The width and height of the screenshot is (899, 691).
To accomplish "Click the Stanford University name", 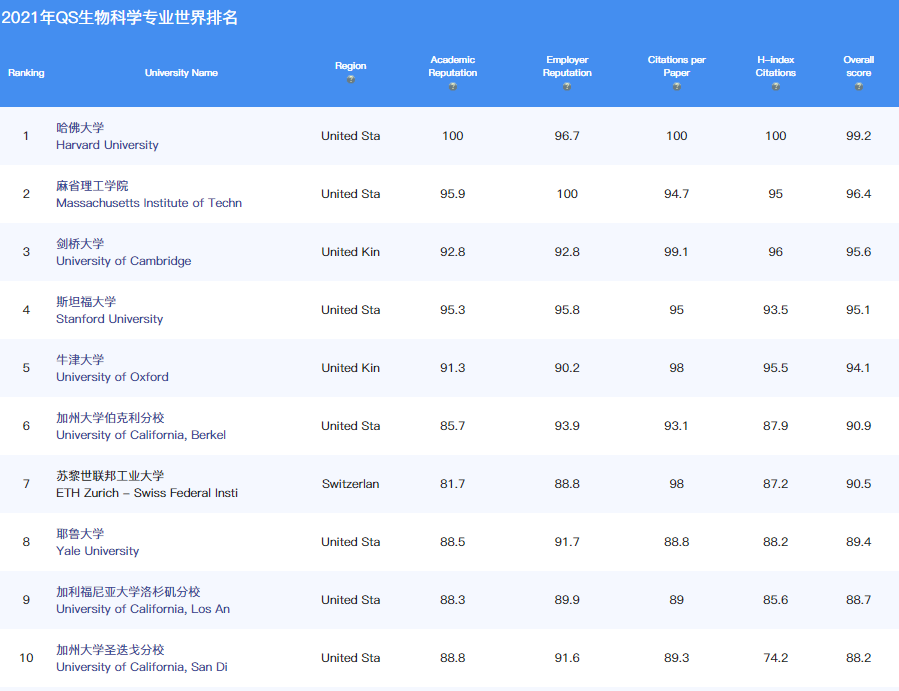I will click(109, 319).
